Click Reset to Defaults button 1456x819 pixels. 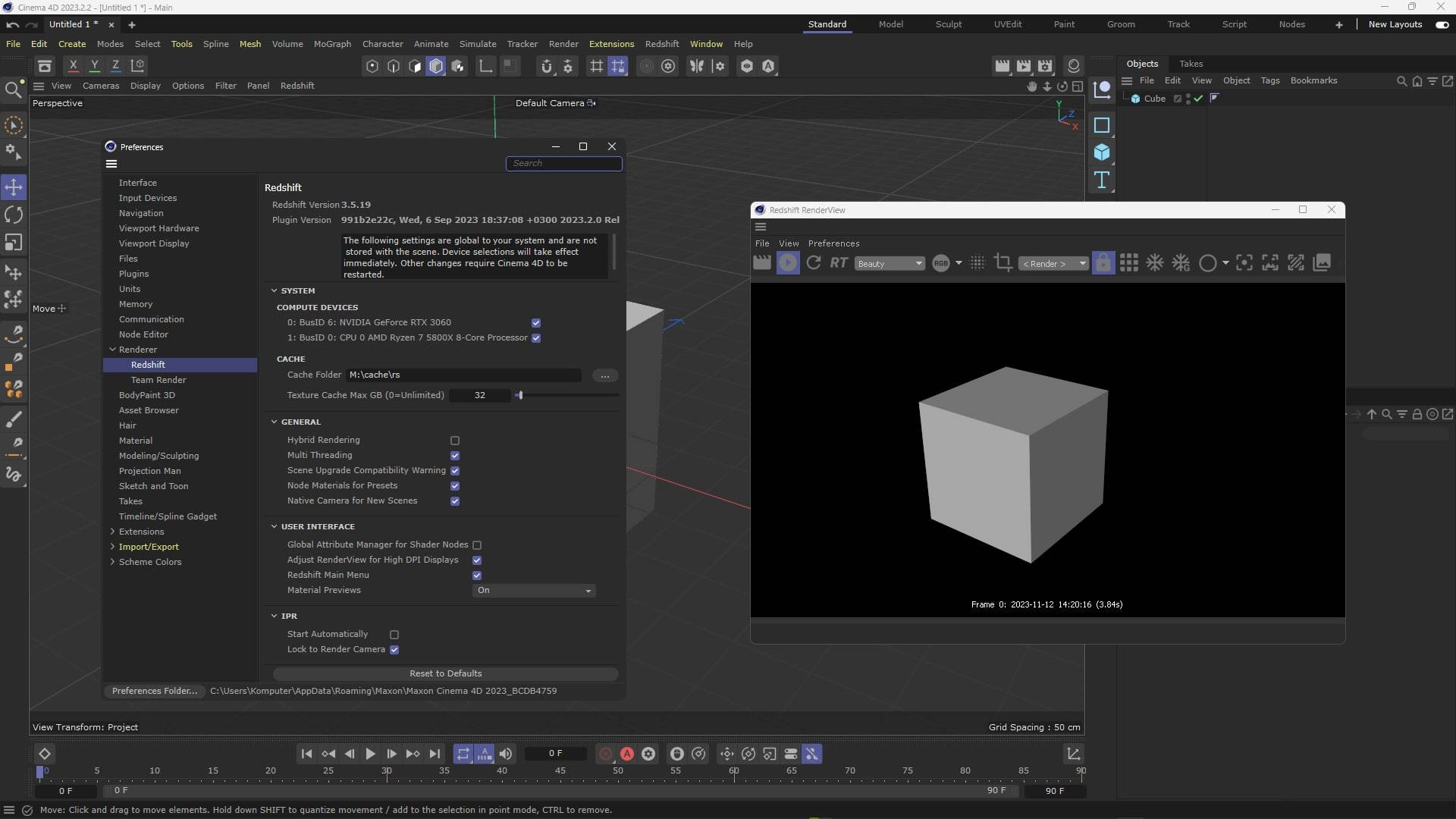tap(446, 673)
